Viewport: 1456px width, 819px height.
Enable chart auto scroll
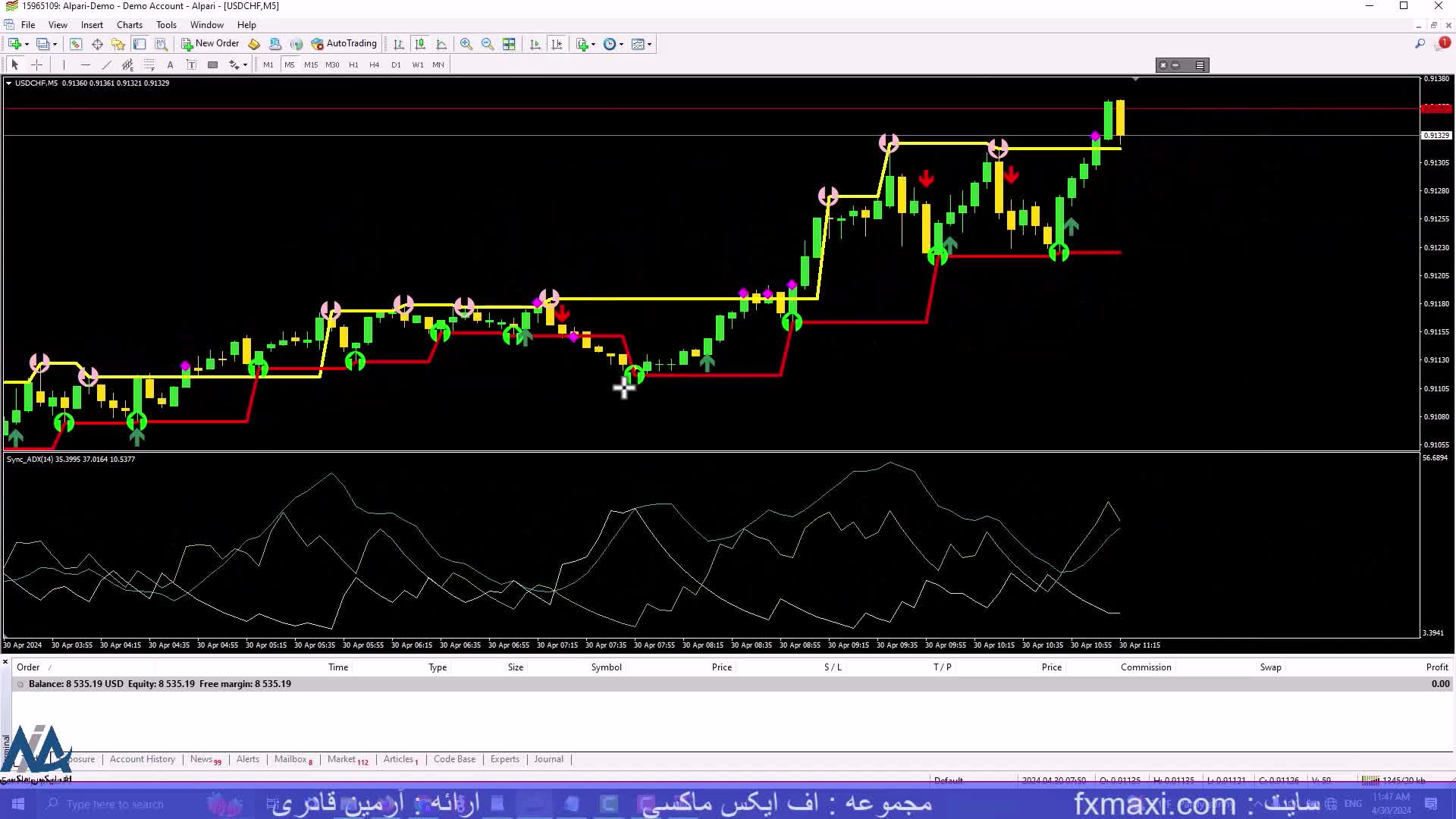coord(535,44)
